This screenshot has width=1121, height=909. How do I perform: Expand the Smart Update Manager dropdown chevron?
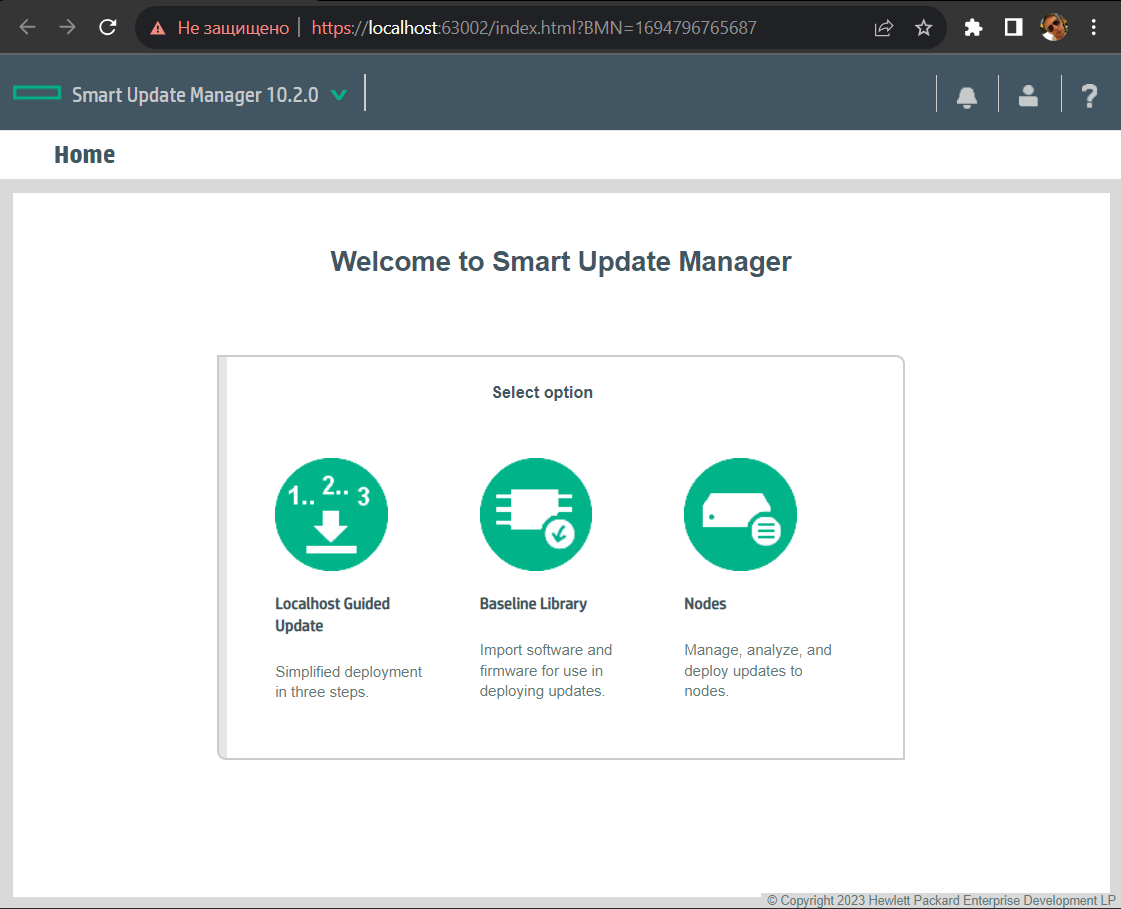[339, 95]
